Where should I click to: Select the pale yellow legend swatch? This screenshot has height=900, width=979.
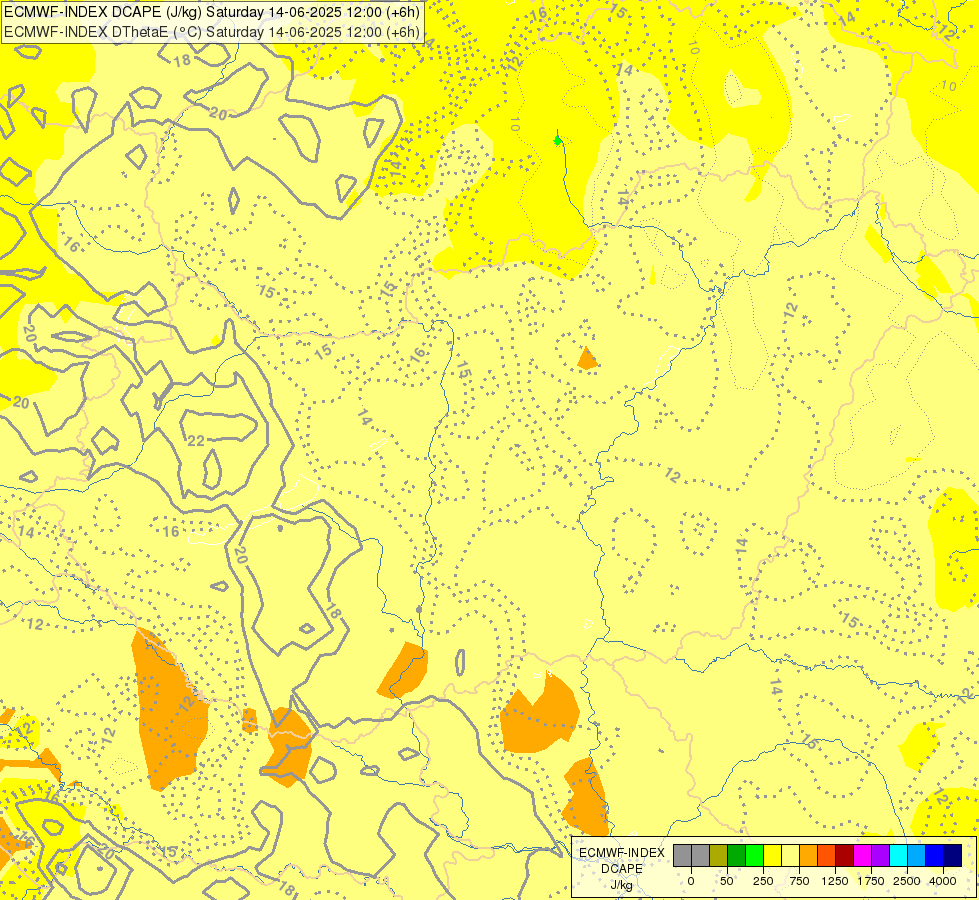tap(790, 855)
